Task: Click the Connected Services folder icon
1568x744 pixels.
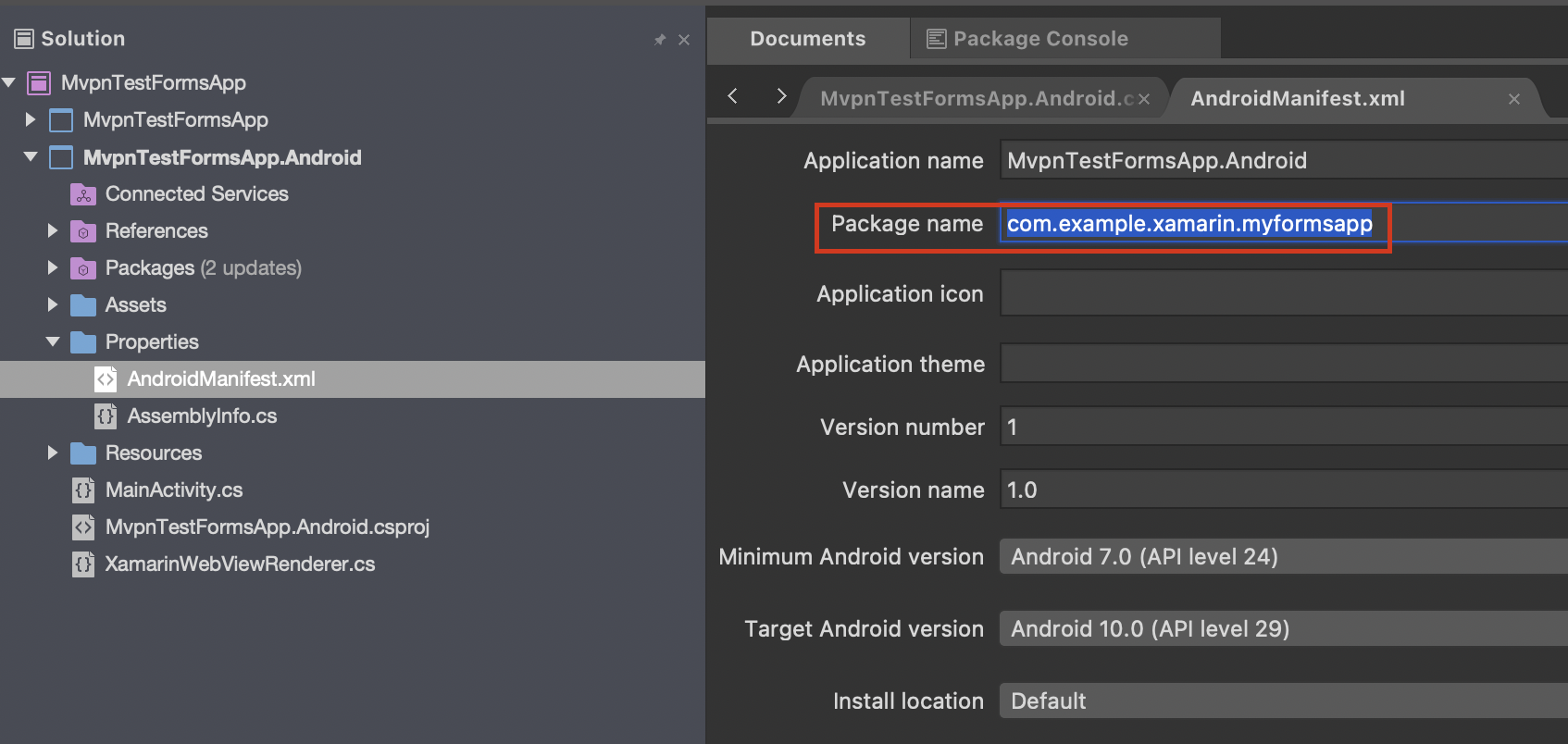Action: (x=83, y=194)
